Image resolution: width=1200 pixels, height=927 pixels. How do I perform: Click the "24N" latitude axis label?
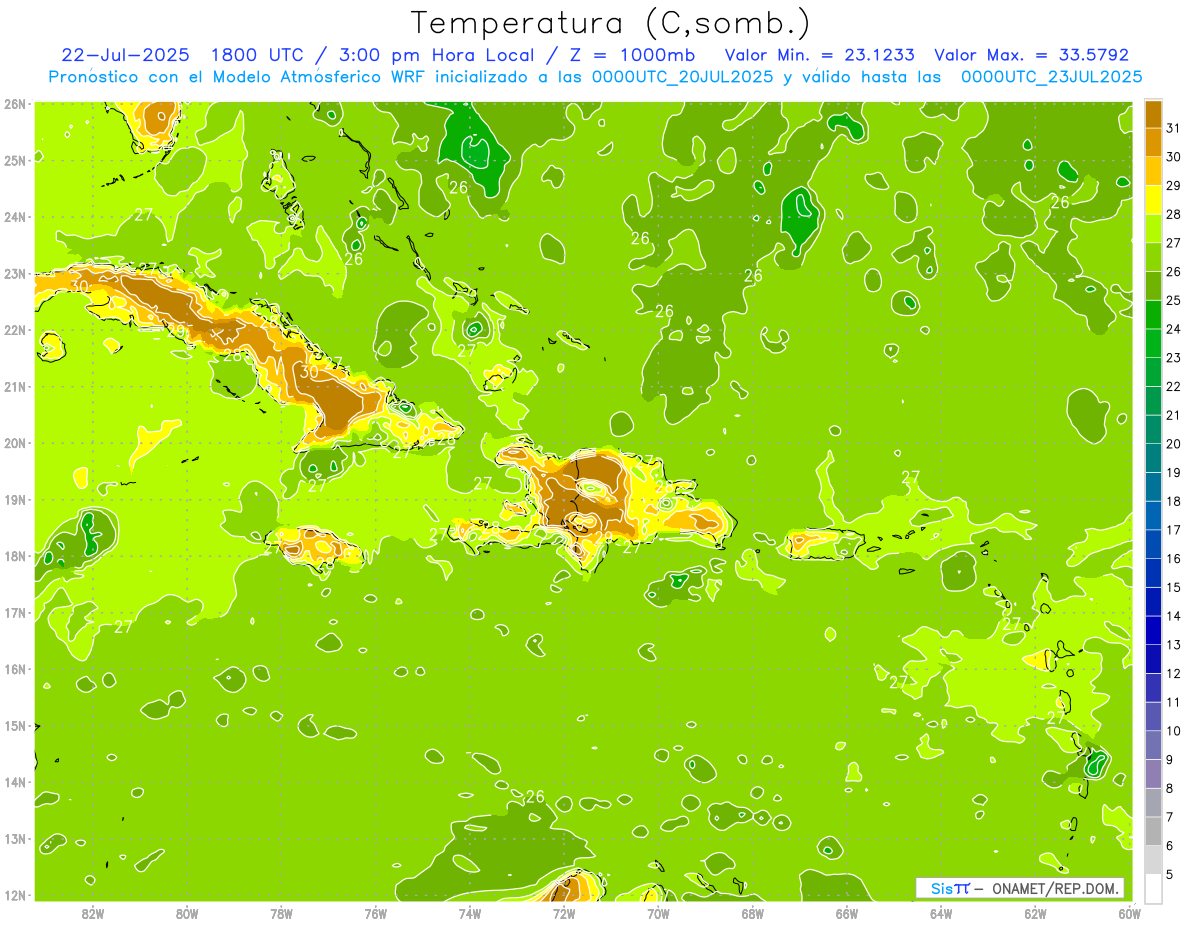[14, 217]
